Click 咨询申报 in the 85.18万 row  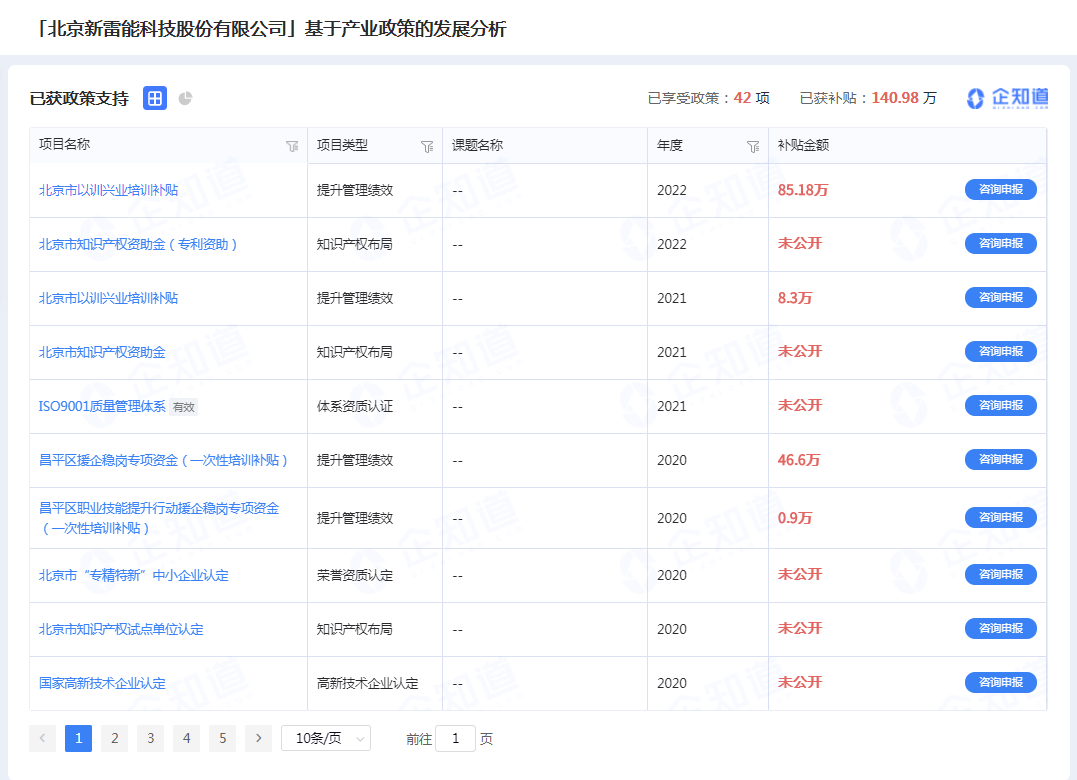pos(1001,190)
